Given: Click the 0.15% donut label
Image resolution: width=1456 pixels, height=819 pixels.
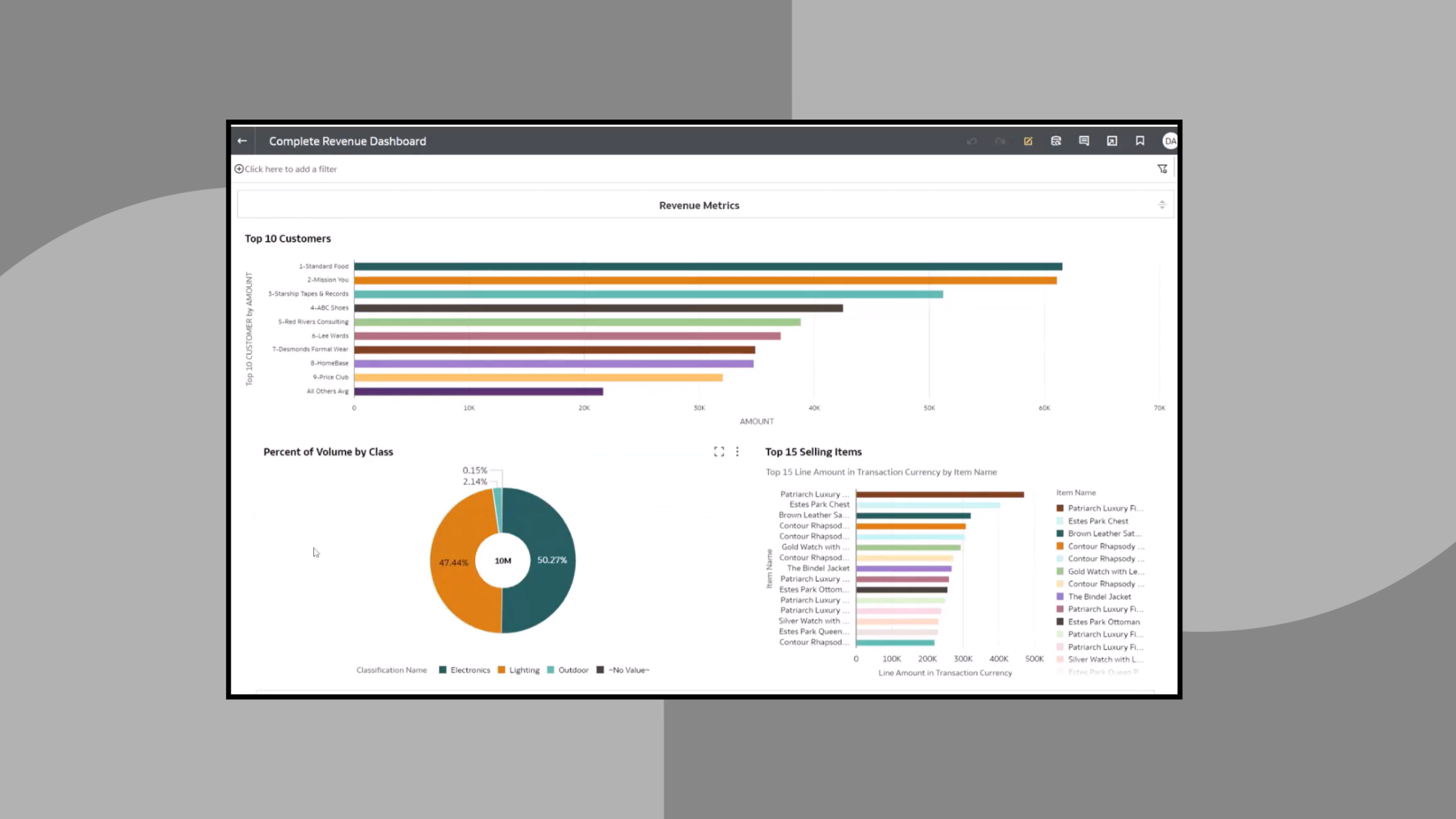Looking at the screenshot, I should pos(474,470).
